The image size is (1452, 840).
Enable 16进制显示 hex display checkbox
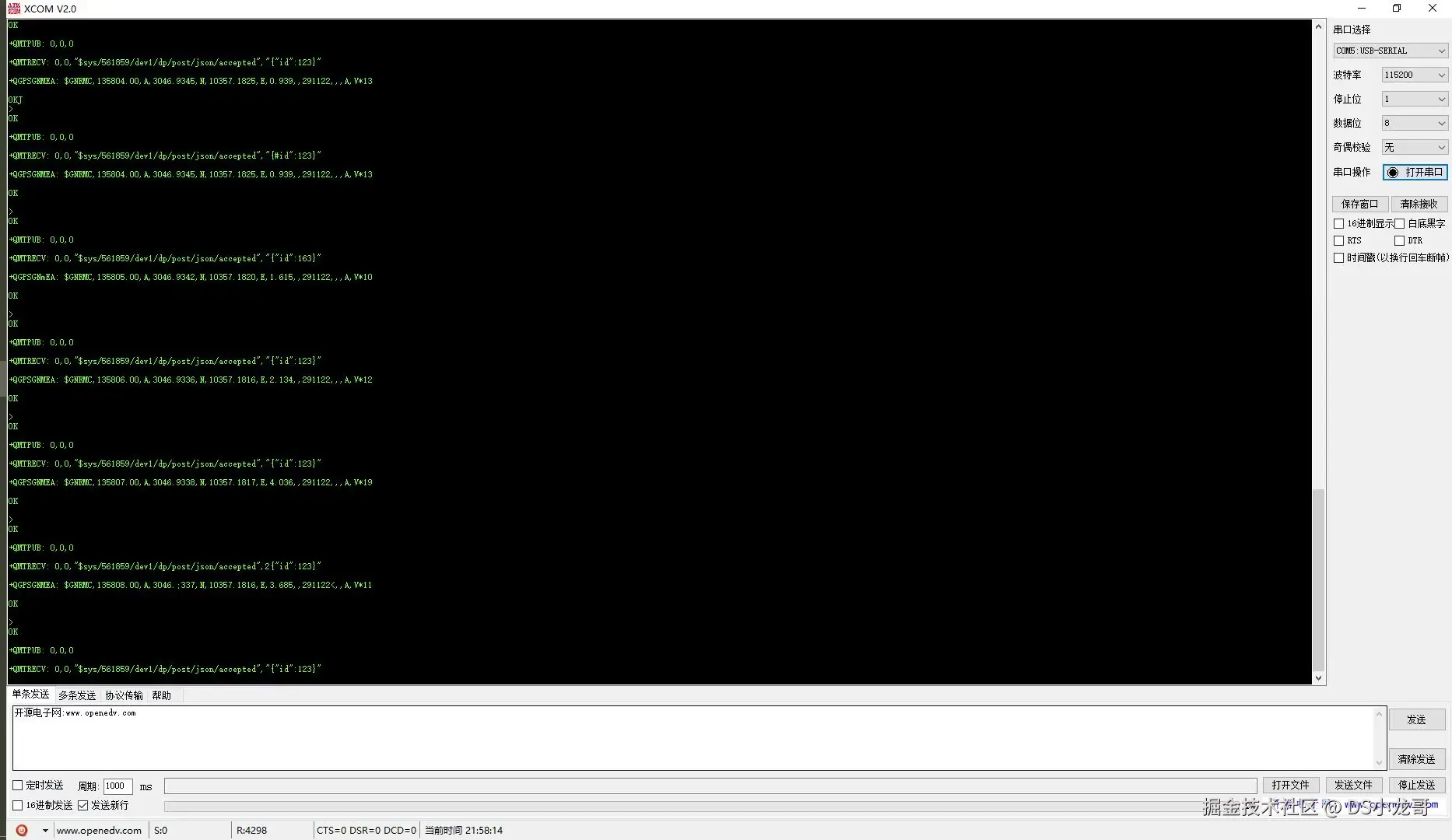(1339, 224)
